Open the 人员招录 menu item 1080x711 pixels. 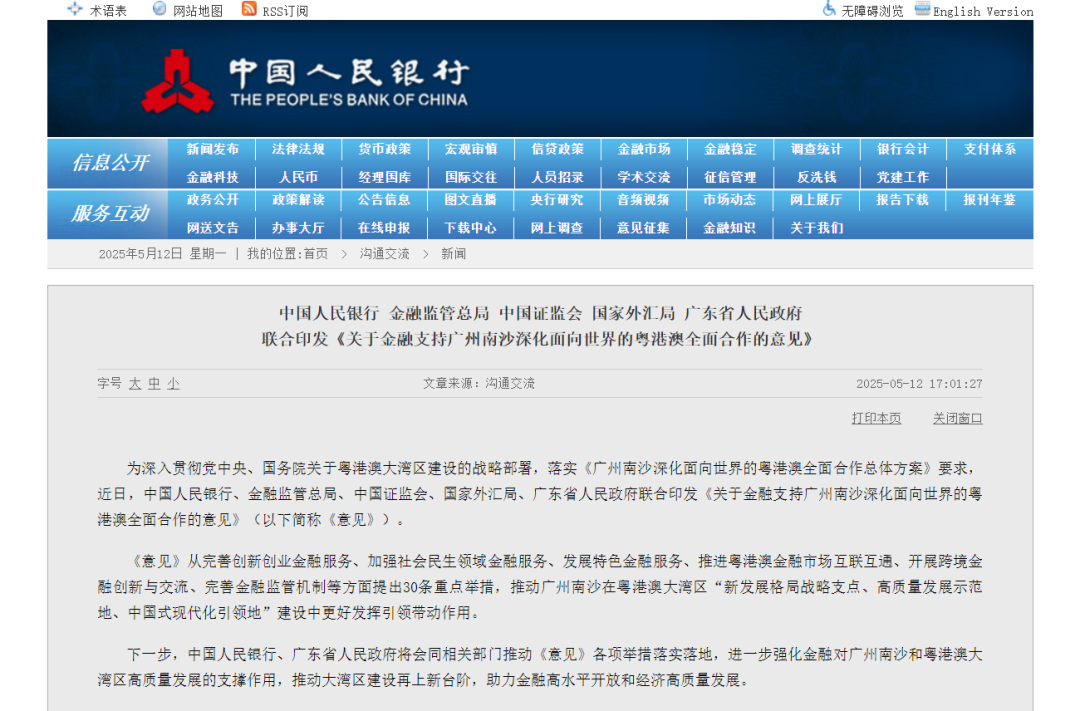click(557, 178)
